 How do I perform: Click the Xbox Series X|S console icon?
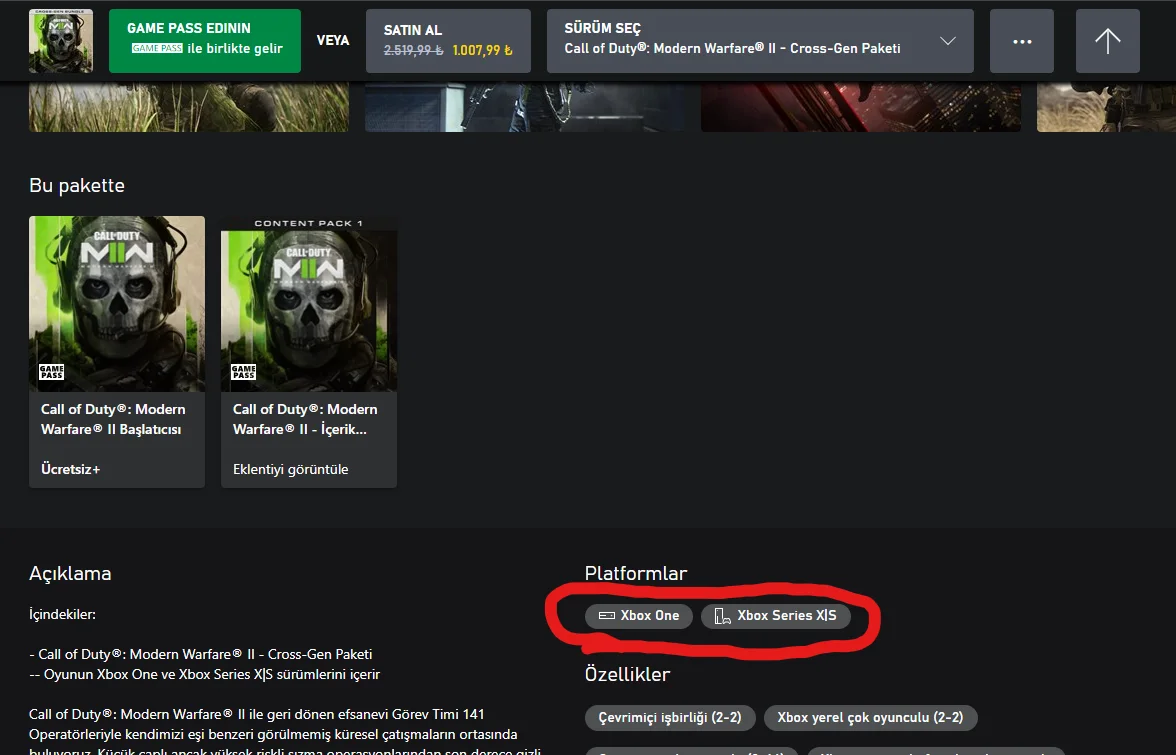pyautogui.click(x=722, y=616)
